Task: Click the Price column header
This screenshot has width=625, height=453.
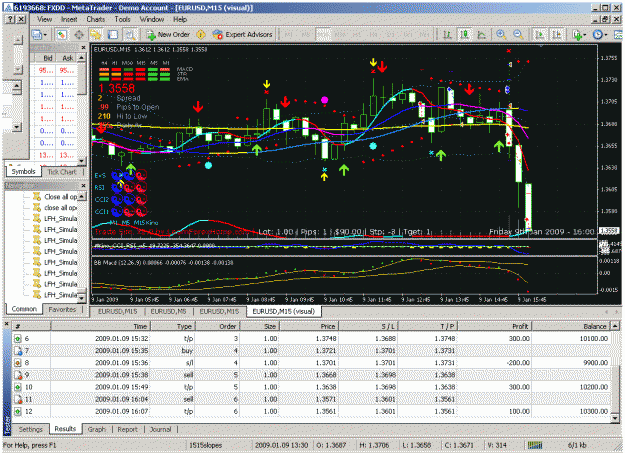Action: tap(309, 326)
